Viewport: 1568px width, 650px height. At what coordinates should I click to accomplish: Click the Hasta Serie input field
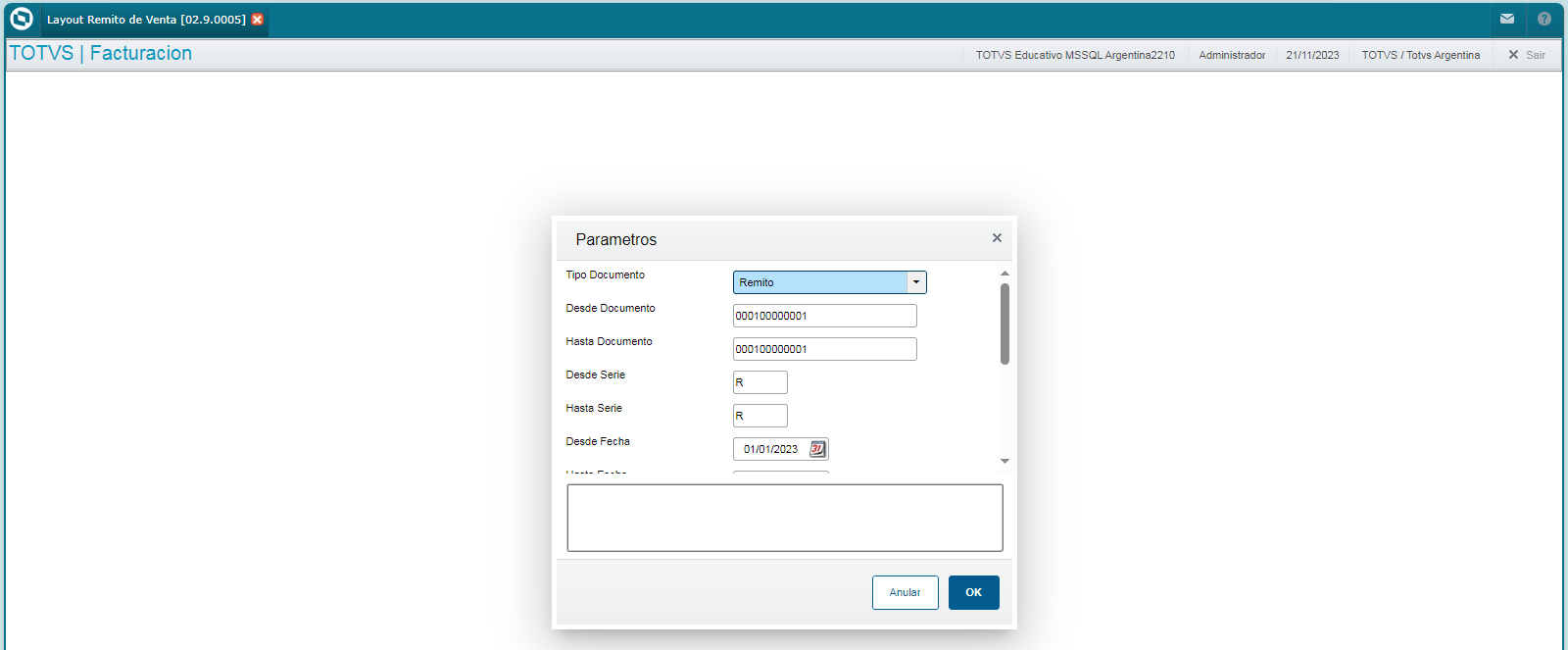(x=760, y=416)
